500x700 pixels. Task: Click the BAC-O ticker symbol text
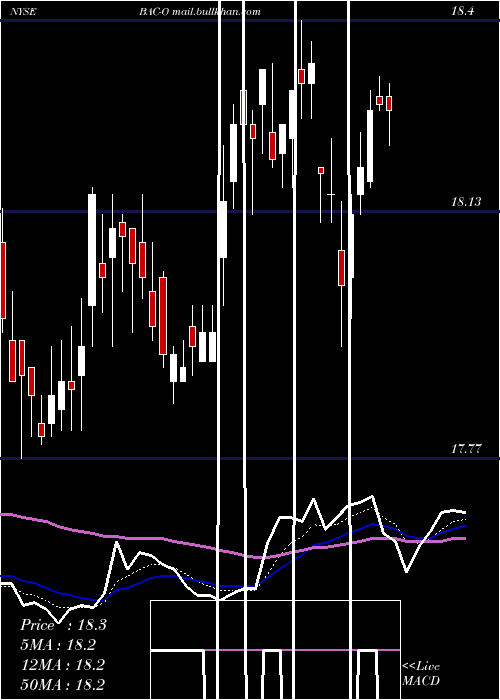pos(154,12)
